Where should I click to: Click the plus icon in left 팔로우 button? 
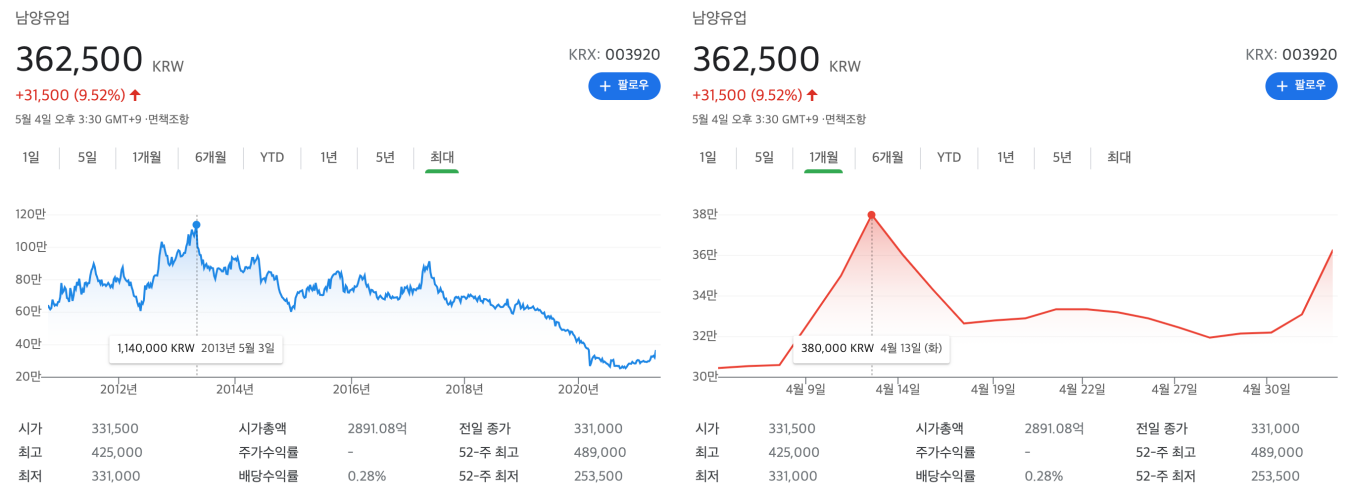pos(605,86)
